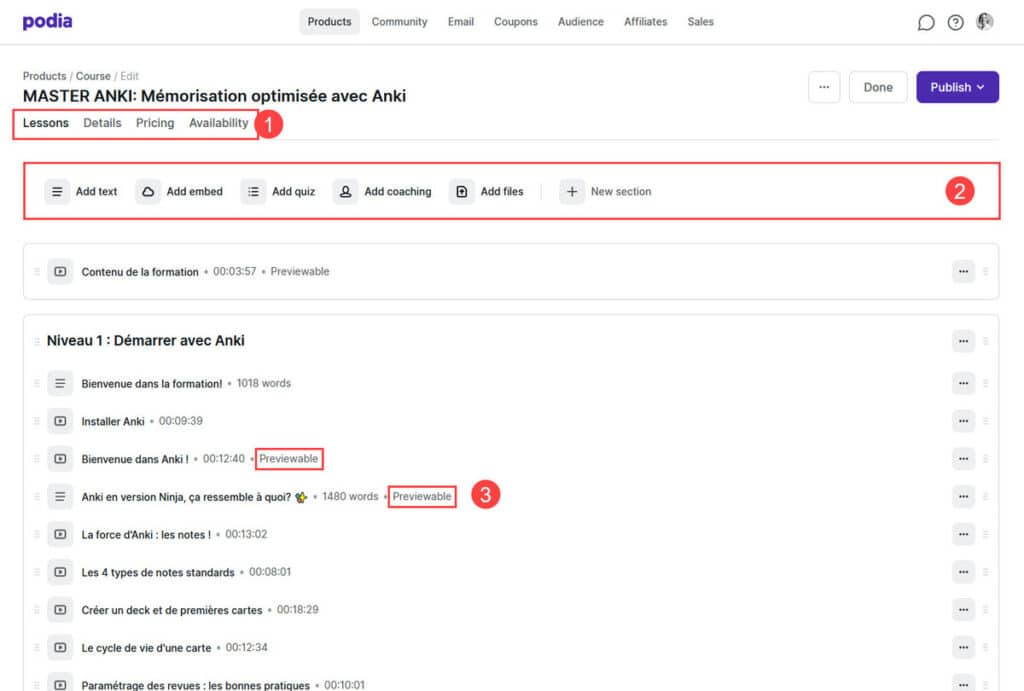Go to Coupons in top navigation
This screenshot has height=691, width=1024.
515,22
